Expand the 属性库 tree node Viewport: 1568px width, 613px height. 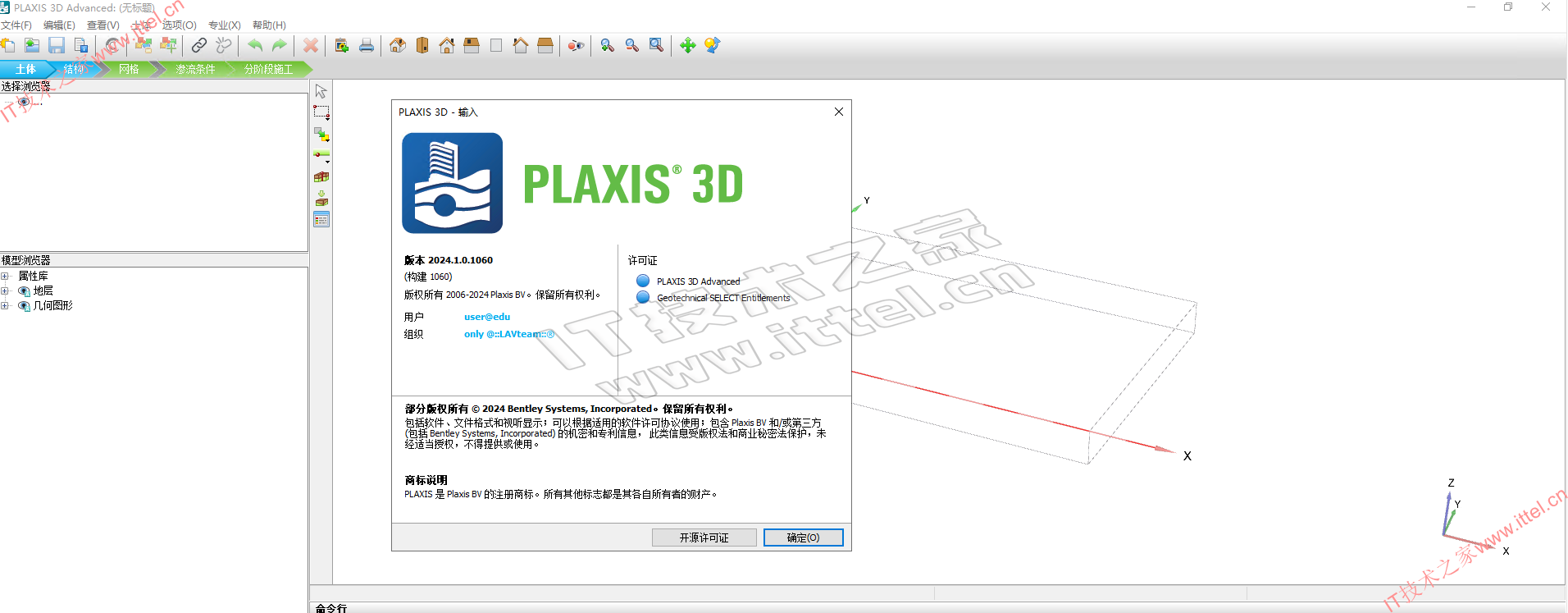pos(5,277)
